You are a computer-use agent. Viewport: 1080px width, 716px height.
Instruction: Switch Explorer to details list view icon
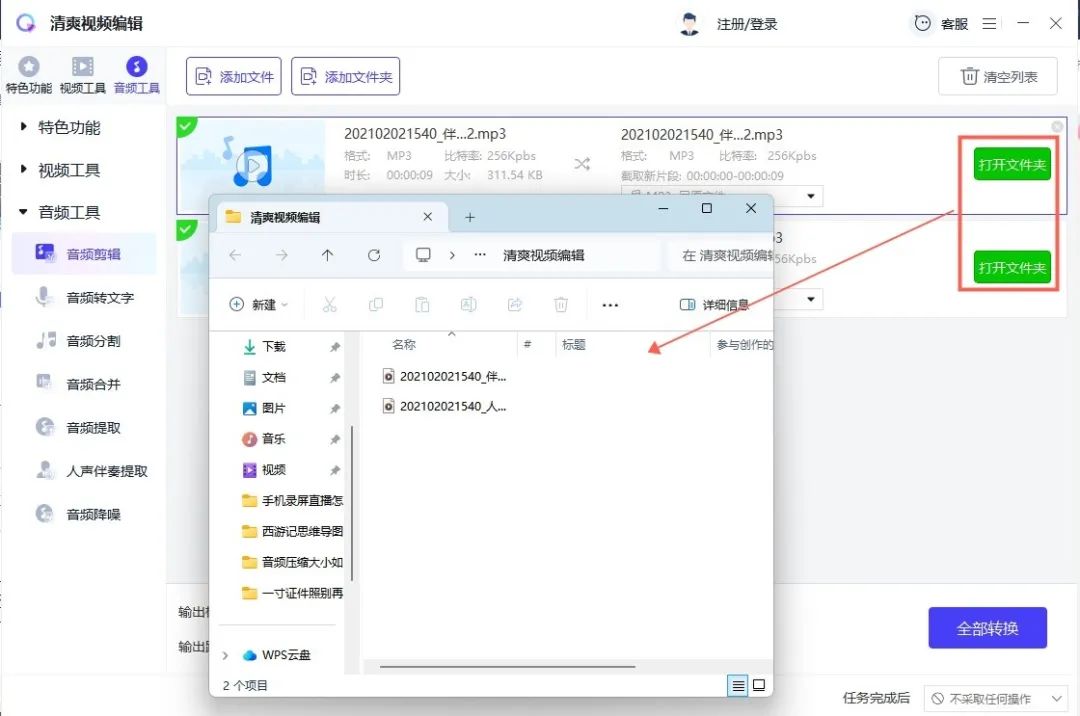(738, 685)
